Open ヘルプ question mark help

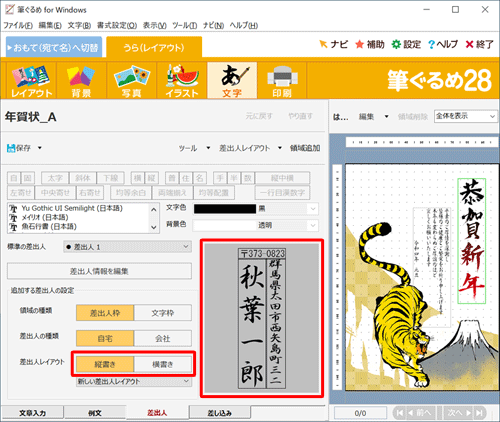point(432,44)
